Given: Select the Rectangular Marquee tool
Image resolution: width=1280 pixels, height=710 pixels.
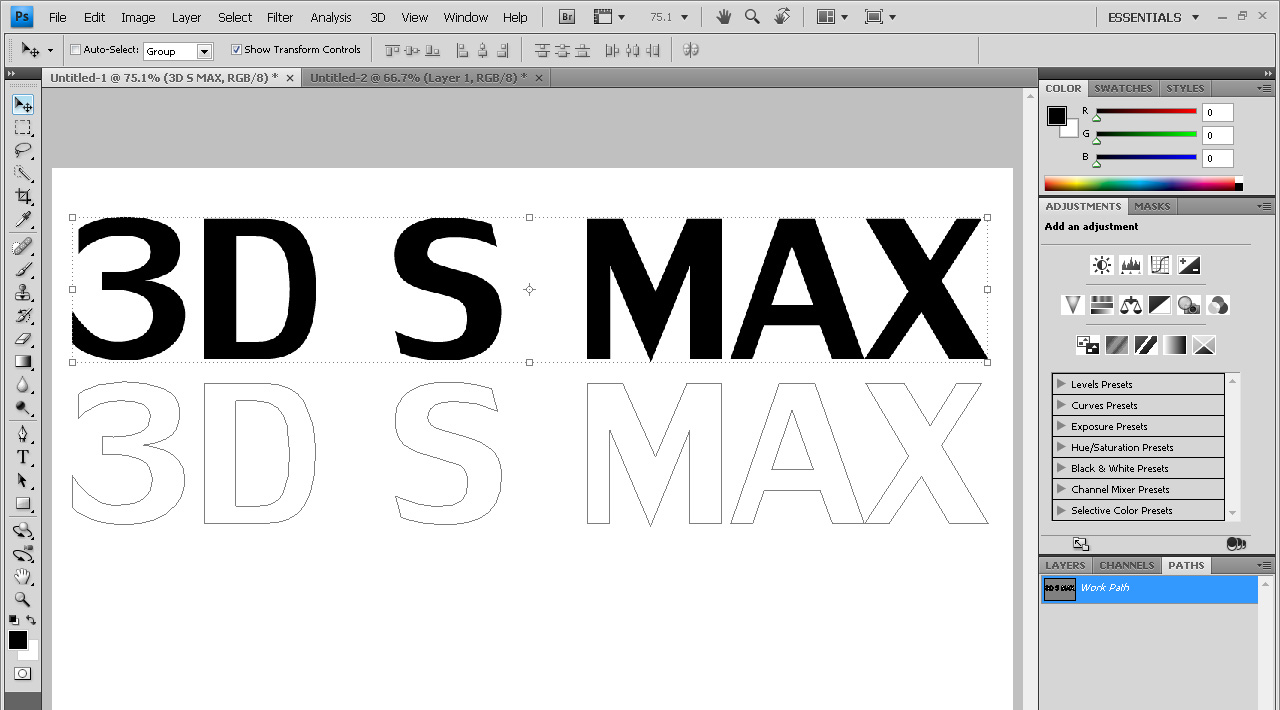Looking at the screenshot, I should pyautogui.click(x=22, y=128).
